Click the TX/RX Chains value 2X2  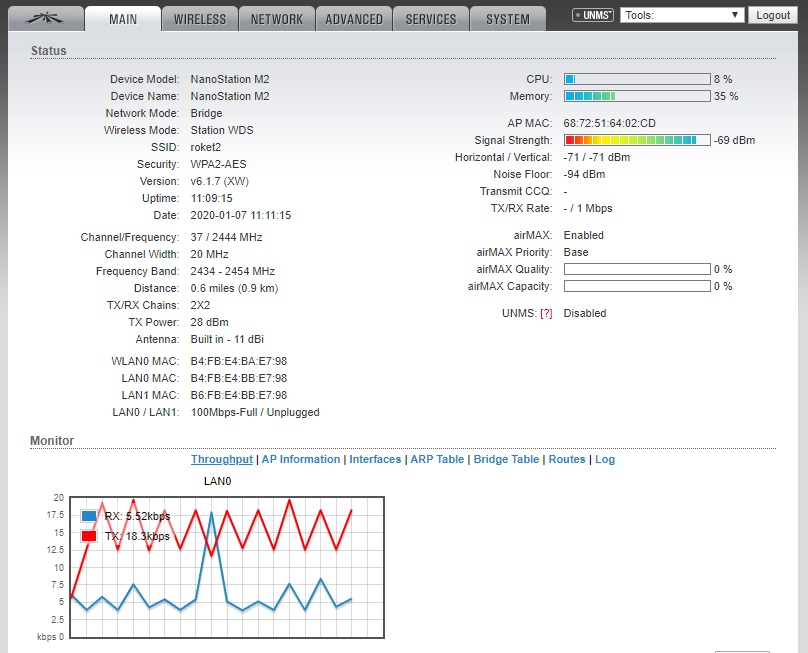pos(200,305)
